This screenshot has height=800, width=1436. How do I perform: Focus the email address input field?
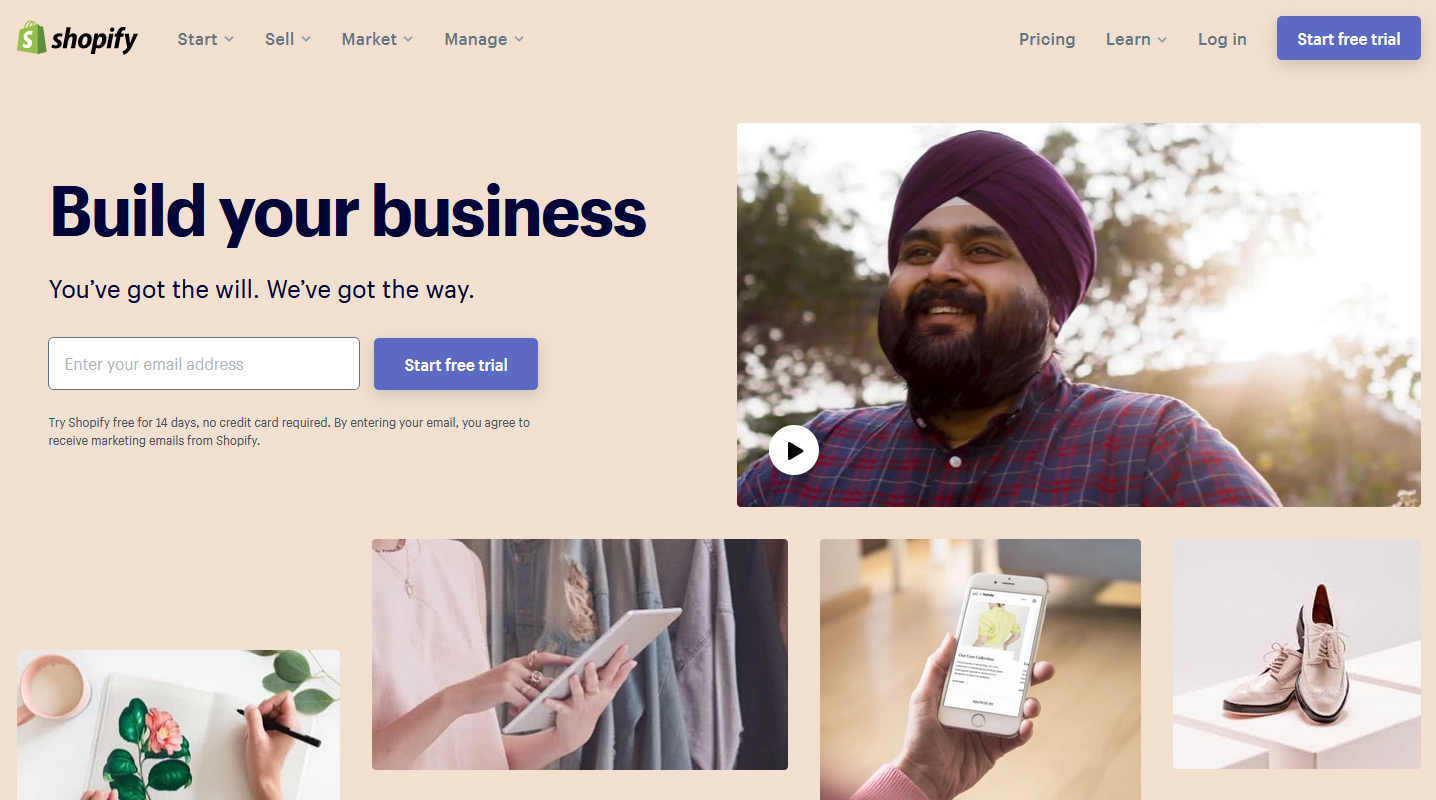[204, 363]
